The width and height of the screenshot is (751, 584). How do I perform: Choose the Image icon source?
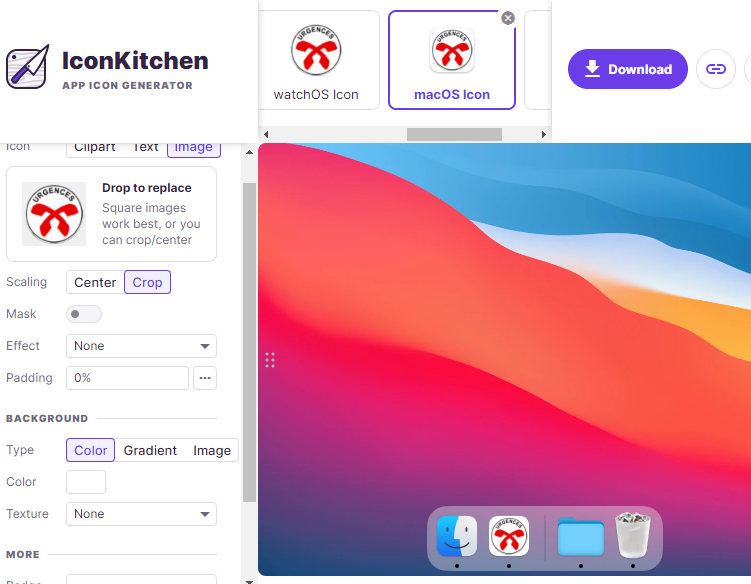point(193,148)
